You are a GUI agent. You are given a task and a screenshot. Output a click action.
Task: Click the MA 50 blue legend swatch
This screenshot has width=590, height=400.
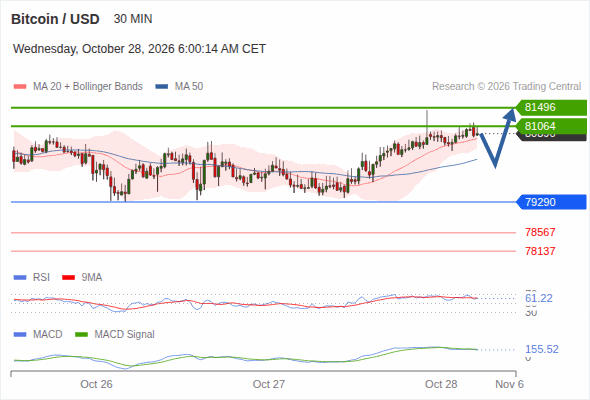point(161,87)
